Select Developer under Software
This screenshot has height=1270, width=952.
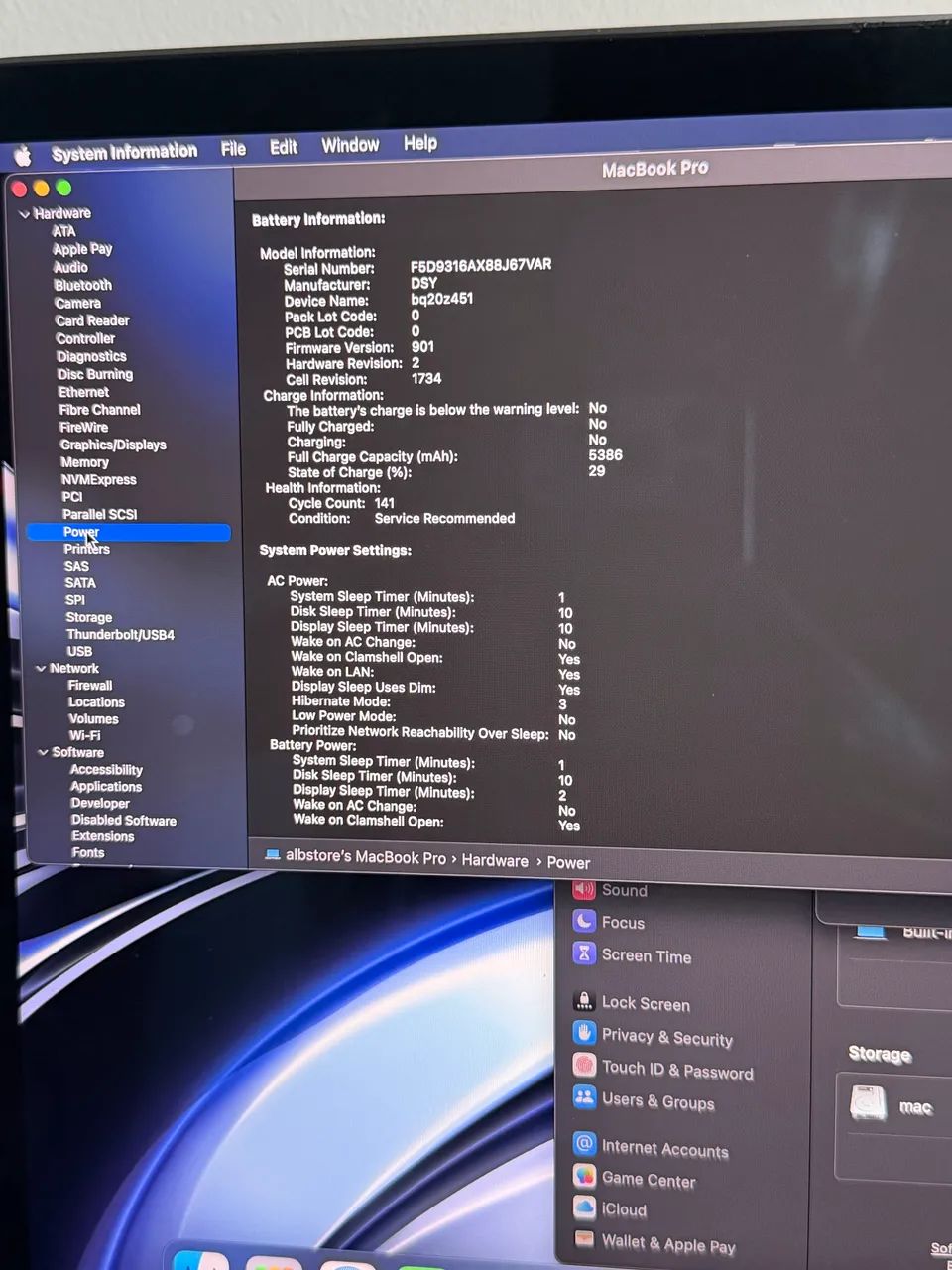[x=100, y=804]
